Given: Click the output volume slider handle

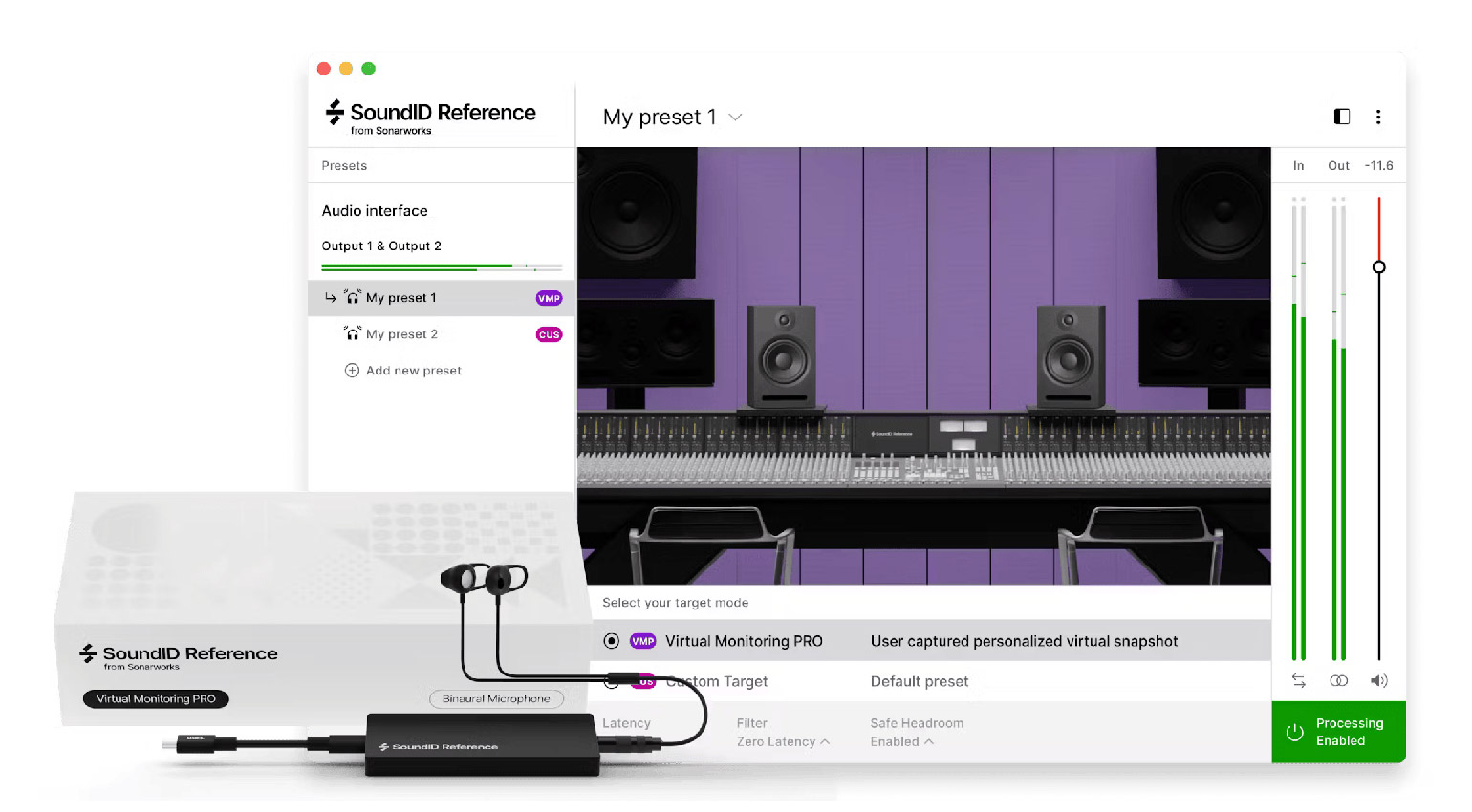Looking at the screenshot, I should pyautogui.click(x=1378, y=267).
